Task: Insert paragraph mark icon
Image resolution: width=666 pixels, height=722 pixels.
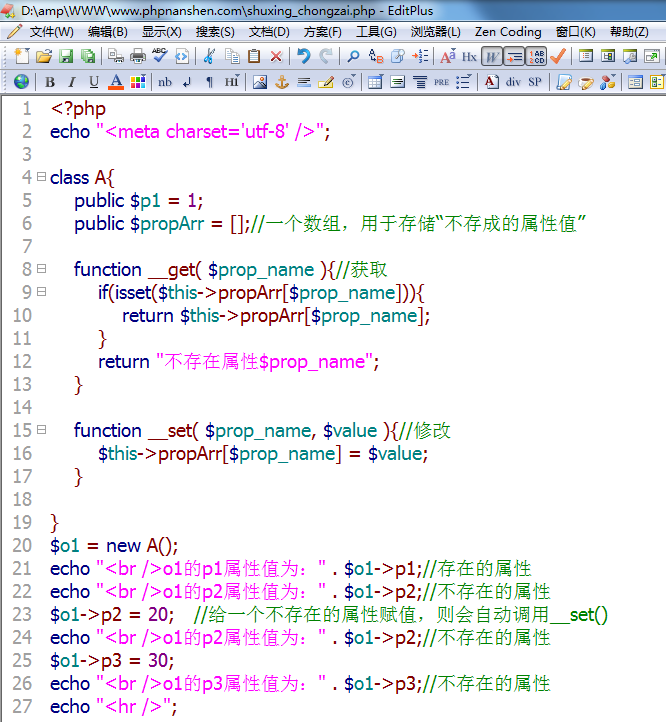Action: pyautogui.click(x=209, y=82)
